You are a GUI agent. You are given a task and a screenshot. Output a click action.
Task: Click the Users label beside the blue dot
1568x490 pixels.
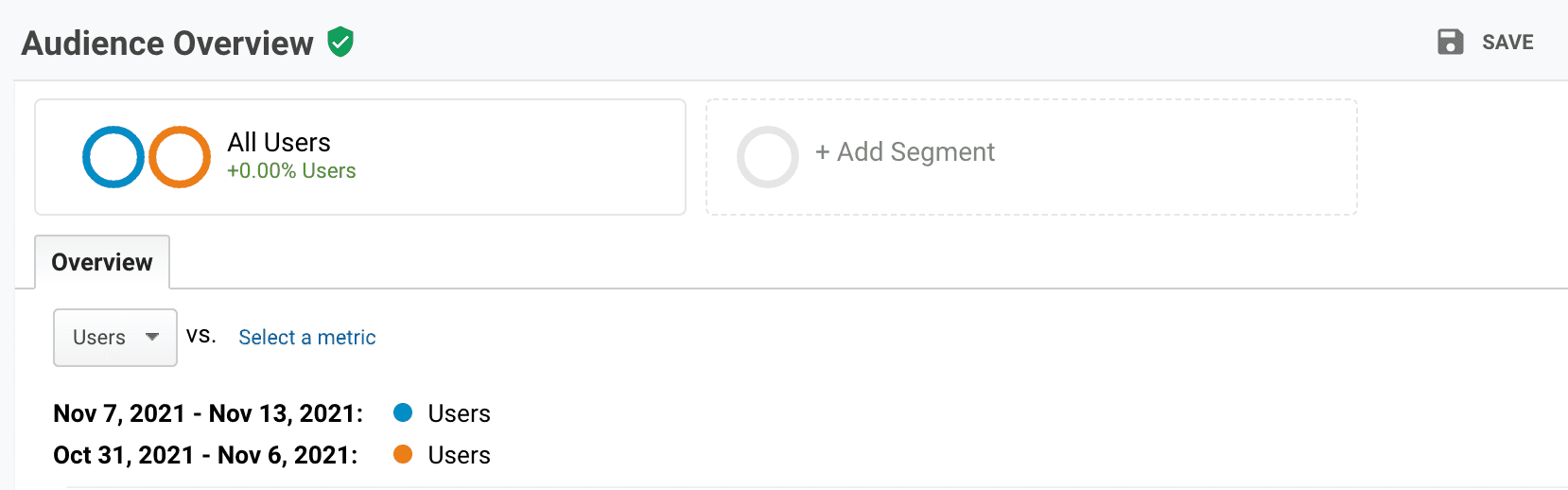[x=459, y=413]
